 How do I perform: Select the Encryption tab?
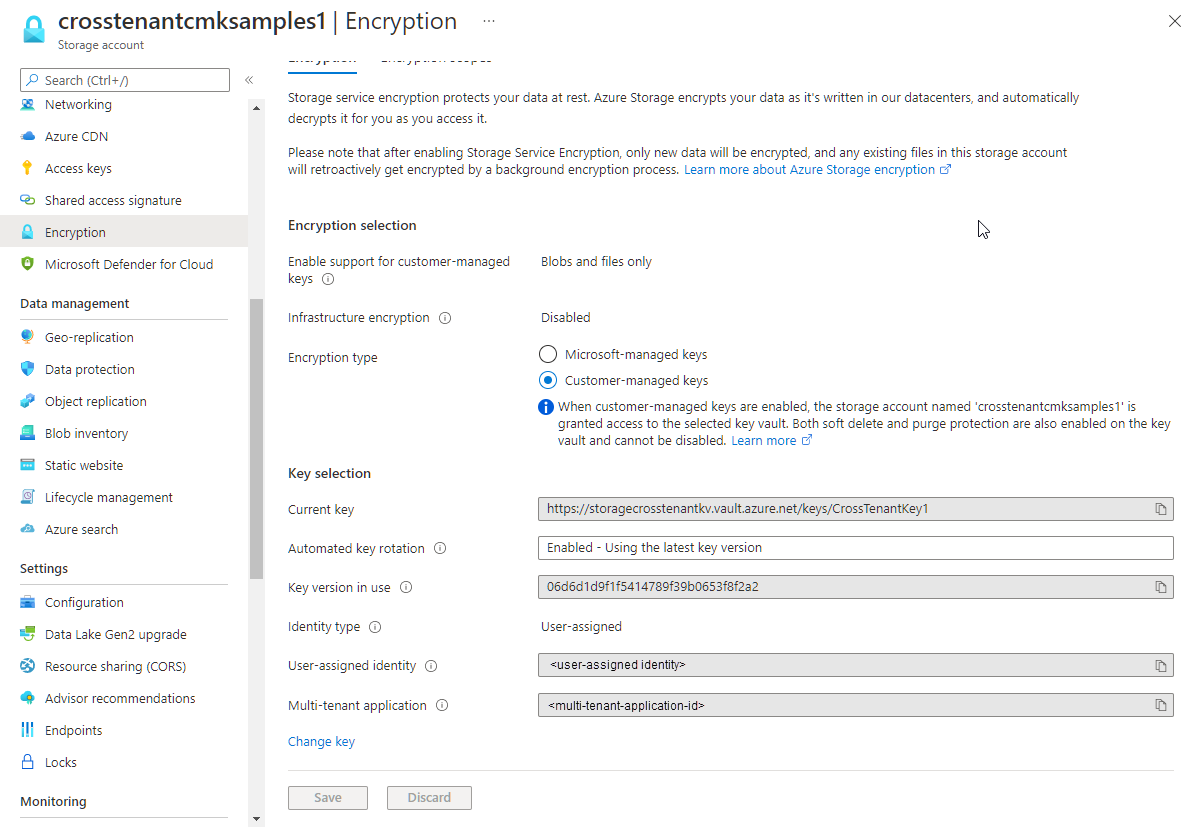click(x=322, y=58)
